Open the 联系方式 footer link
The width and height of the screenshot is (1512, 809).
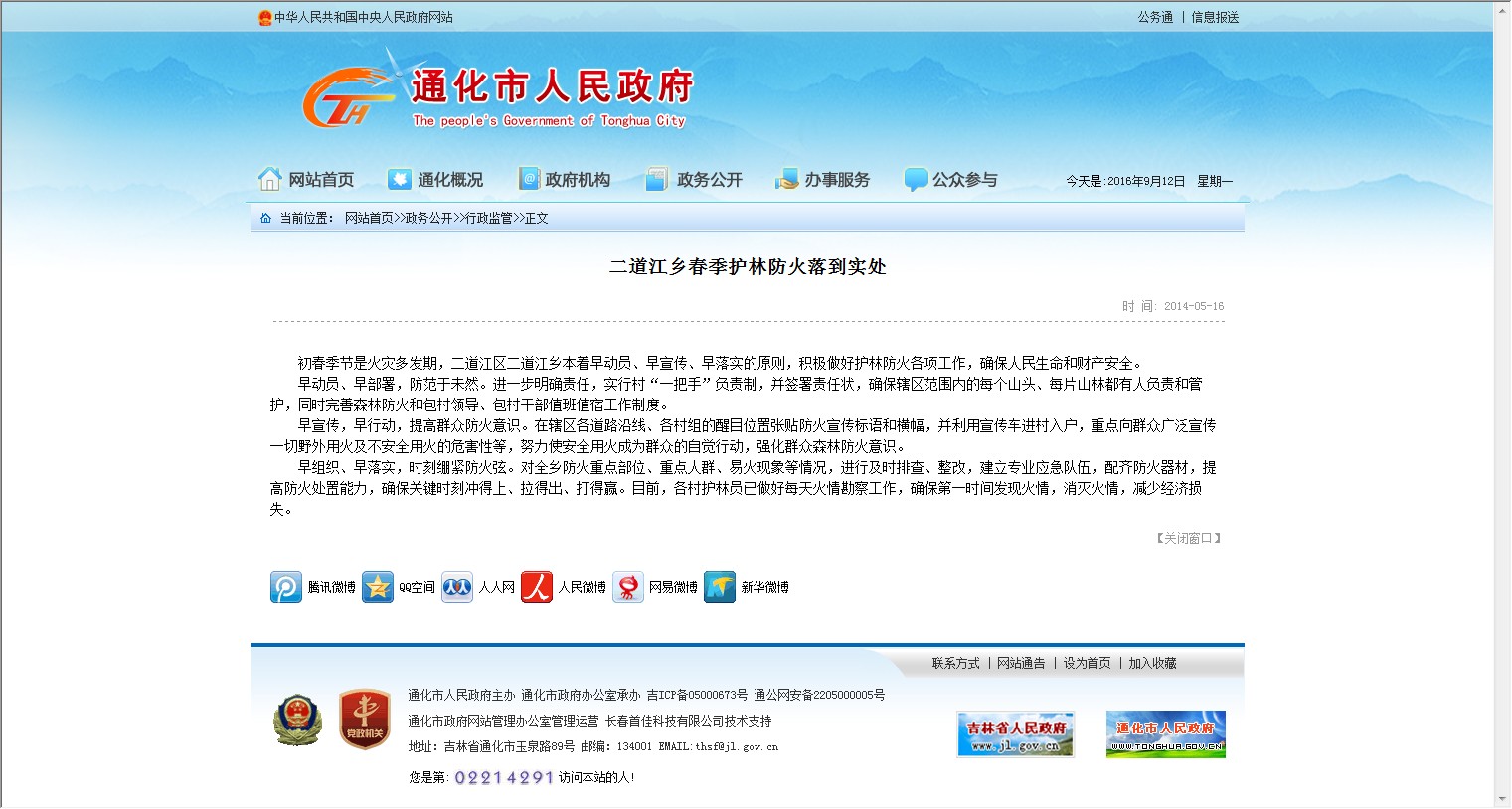pyautogui.click(x=955, y=663)
